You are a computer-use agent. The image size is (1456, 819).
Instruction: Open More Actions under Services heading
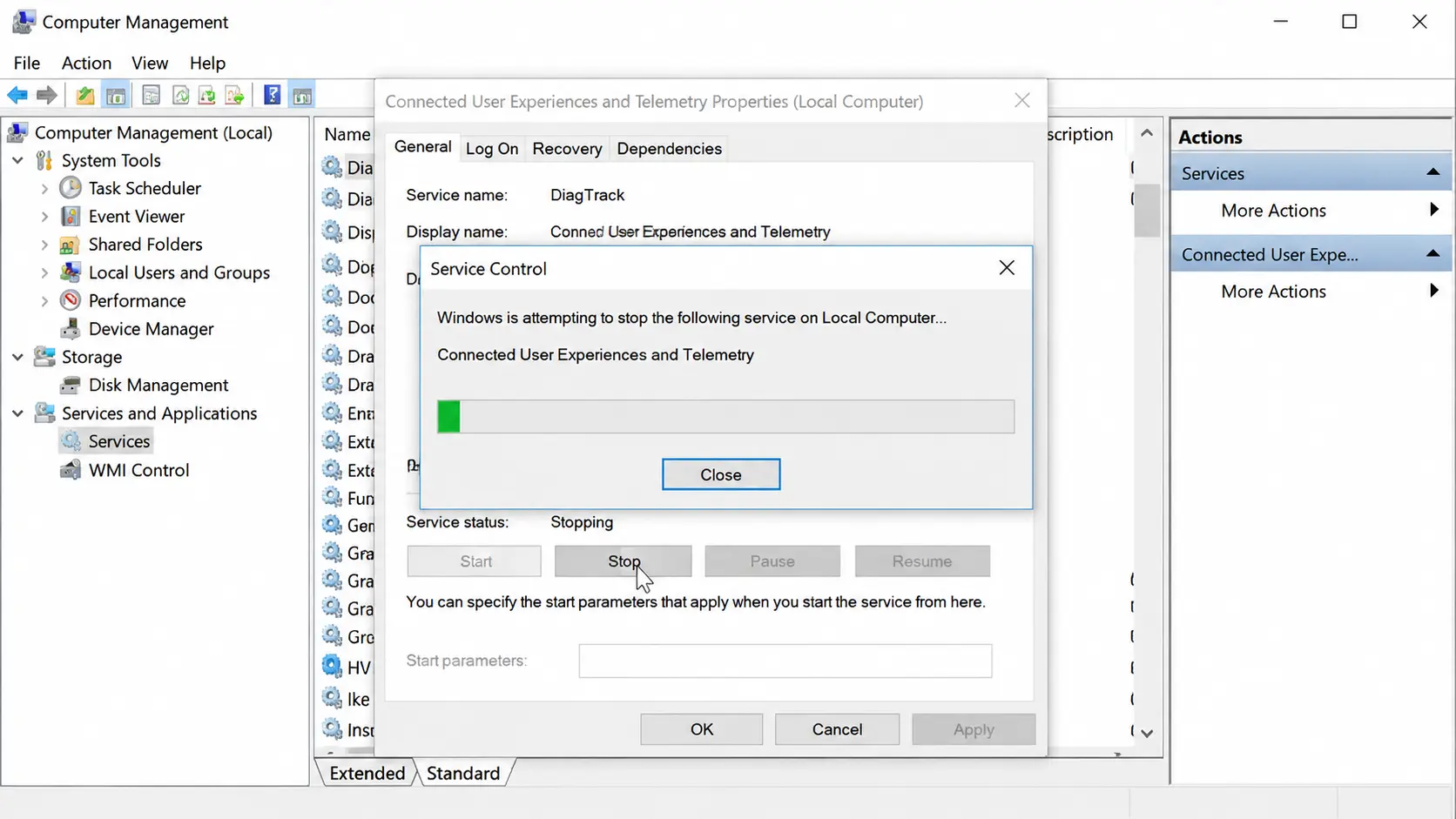(1273, 211)
